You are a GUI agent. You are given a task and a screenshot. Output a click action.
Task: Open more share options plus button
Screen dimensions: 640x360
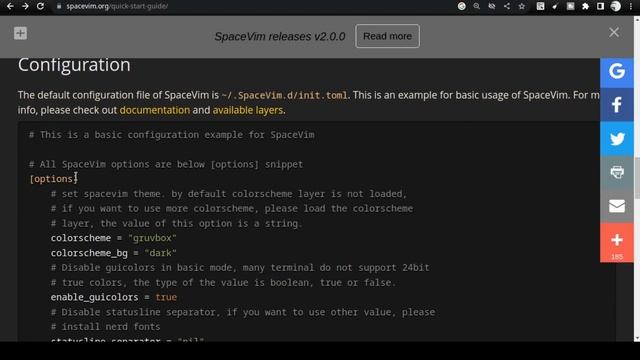pyautogui.click(x=617, y=242)
